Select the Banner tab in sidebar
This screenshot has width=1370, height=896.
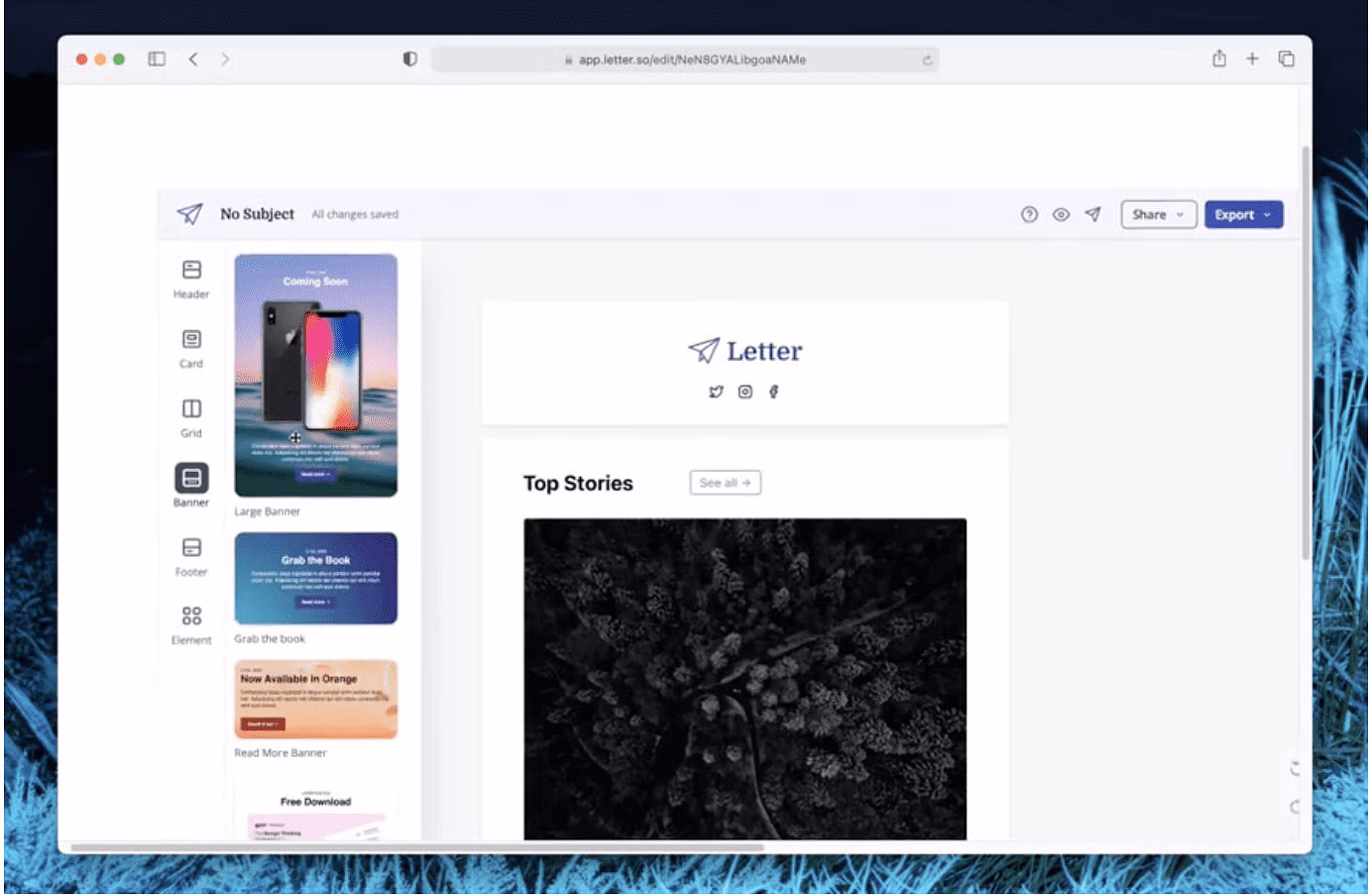pyautogui.click(x=191, y=486)
